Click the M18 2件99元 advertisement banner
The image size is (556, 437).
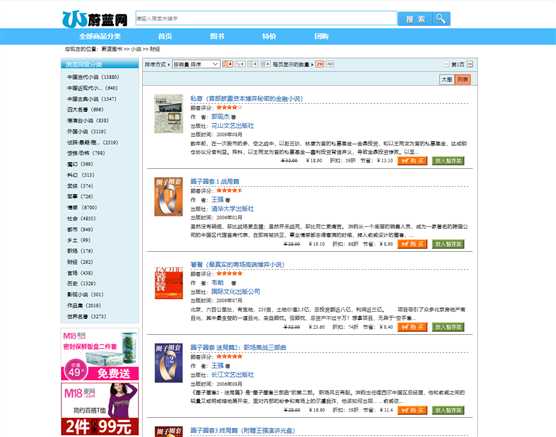(x=100, y=409)
